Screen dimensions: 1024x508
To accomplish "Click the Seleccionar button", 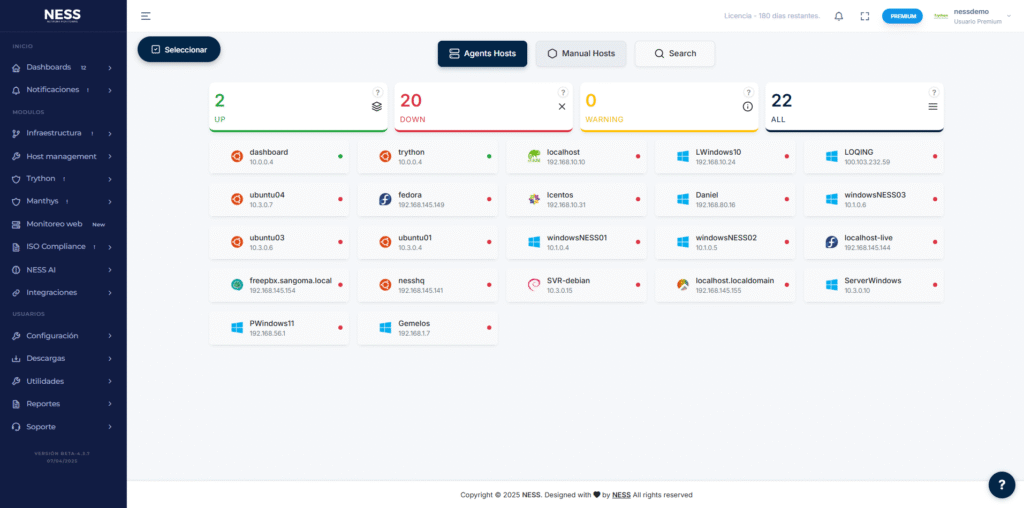I will (179, 50).
